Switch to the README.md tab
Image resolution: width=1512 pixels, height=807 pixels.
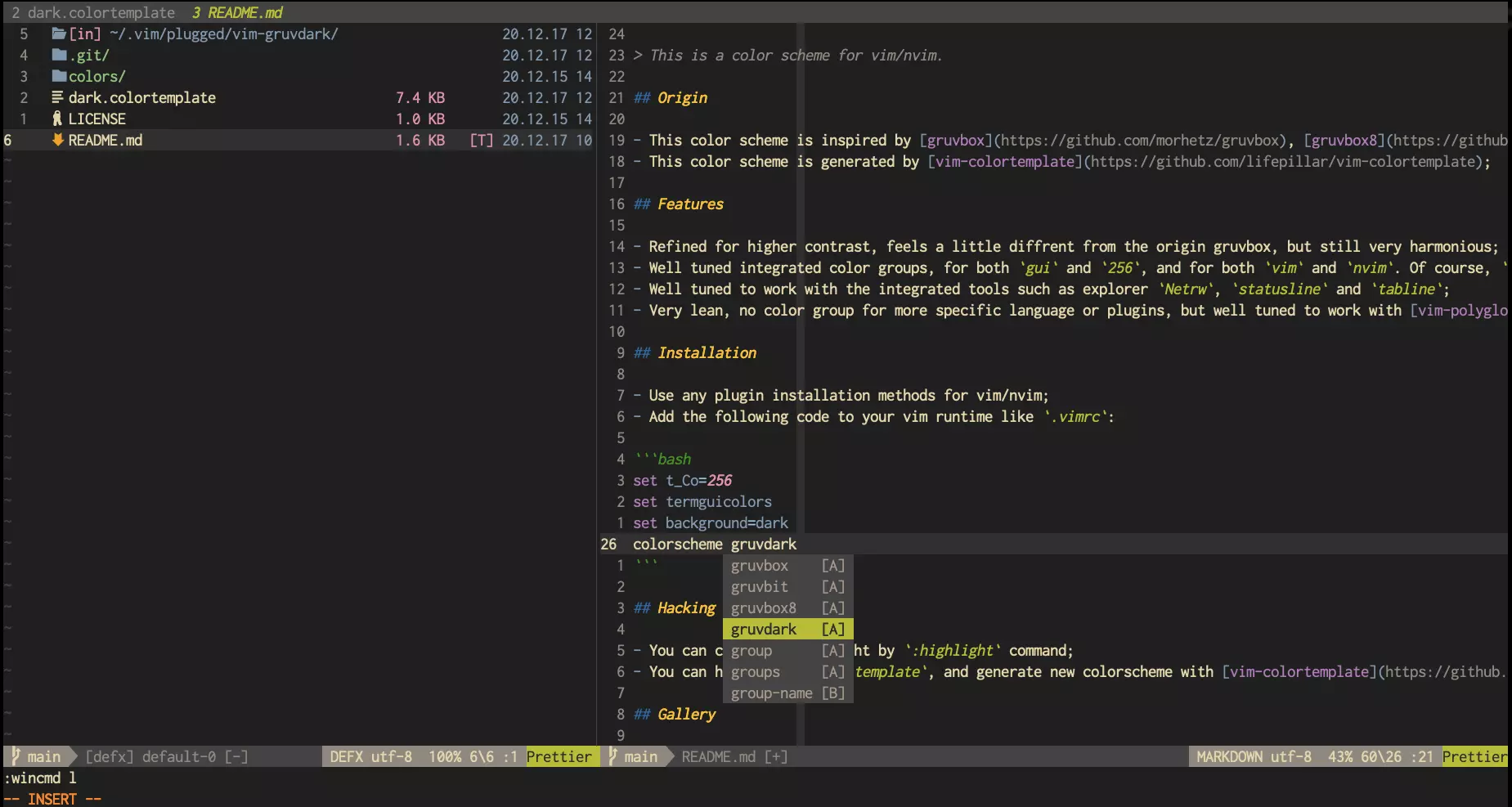coord(237,12)
